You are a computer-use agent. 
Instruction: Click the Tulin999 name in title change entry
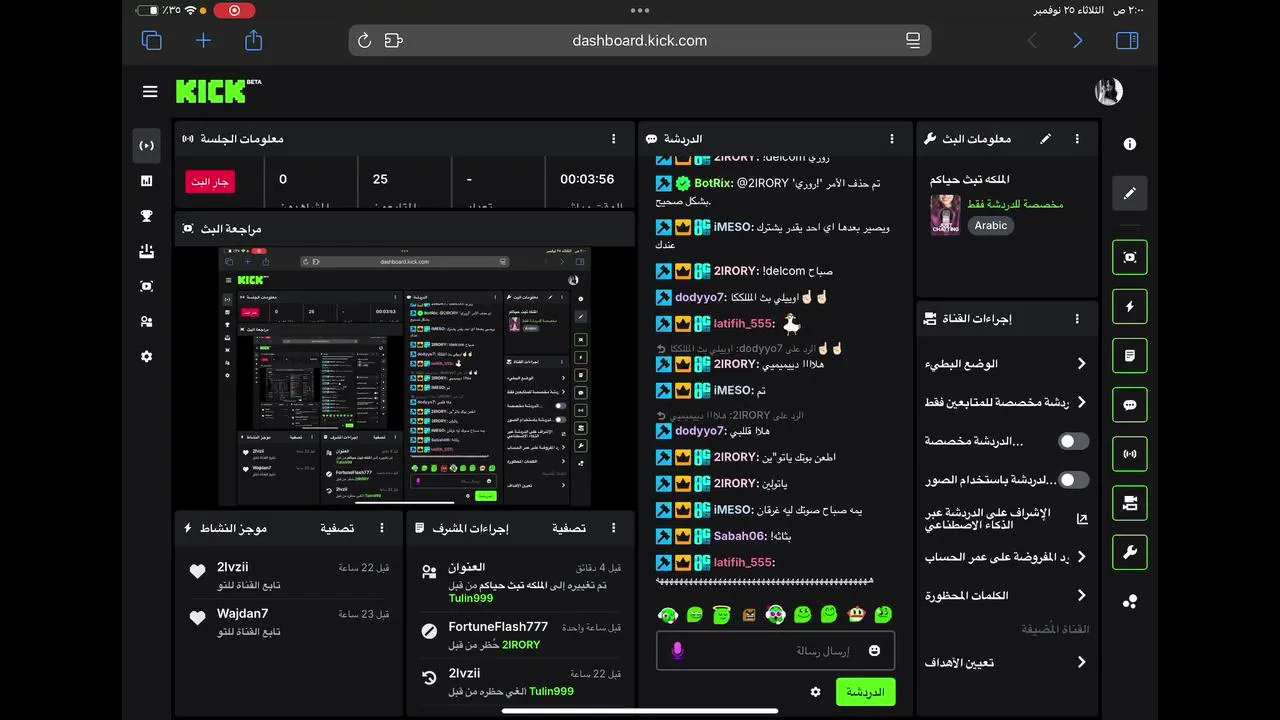pyautogui.click(x=471, y=598)
